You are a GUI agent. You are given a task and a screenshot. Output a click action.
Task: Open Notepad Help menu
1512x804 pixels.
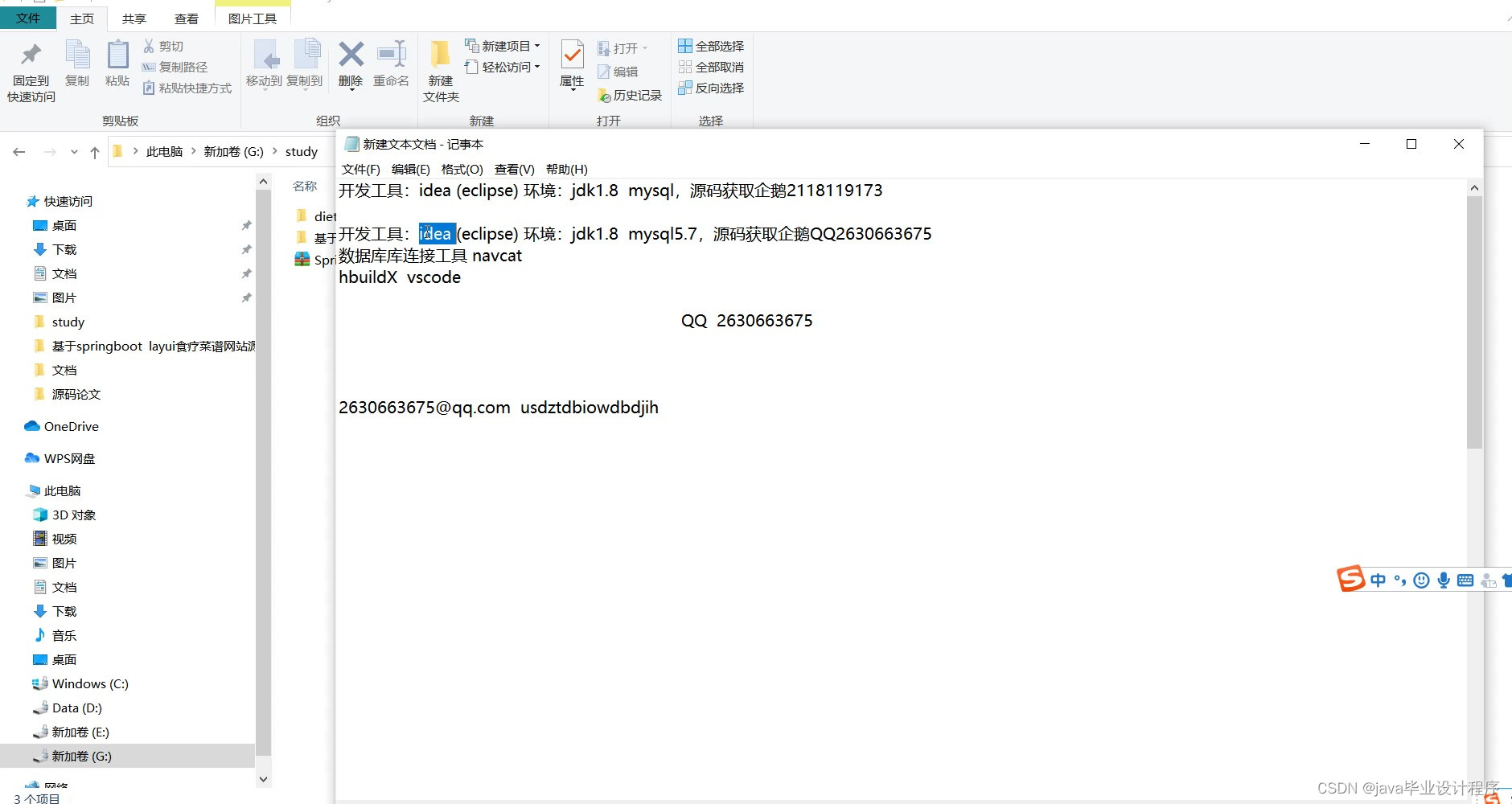pos(567,170)
